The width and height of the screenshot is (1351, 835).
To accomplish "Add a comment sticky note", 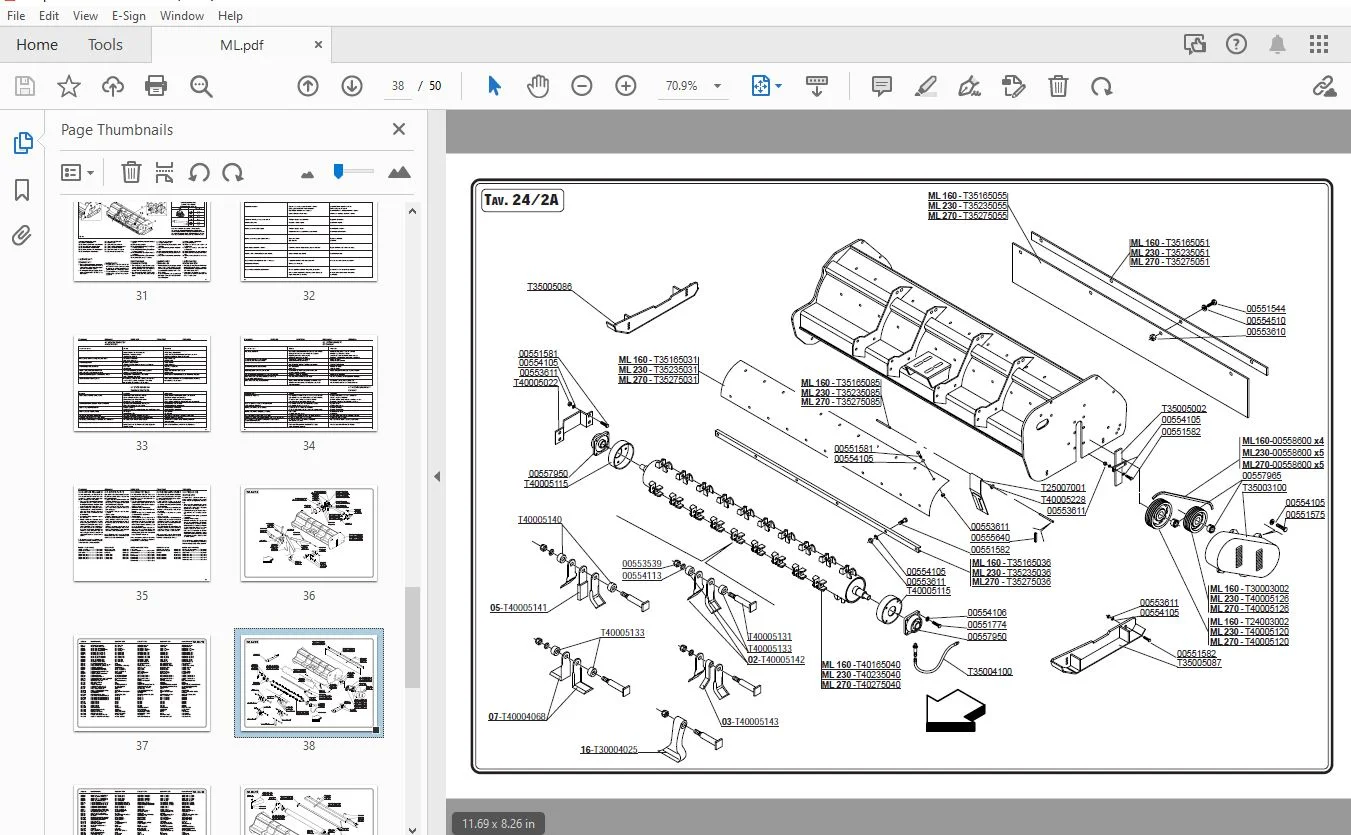I will 882,86.
